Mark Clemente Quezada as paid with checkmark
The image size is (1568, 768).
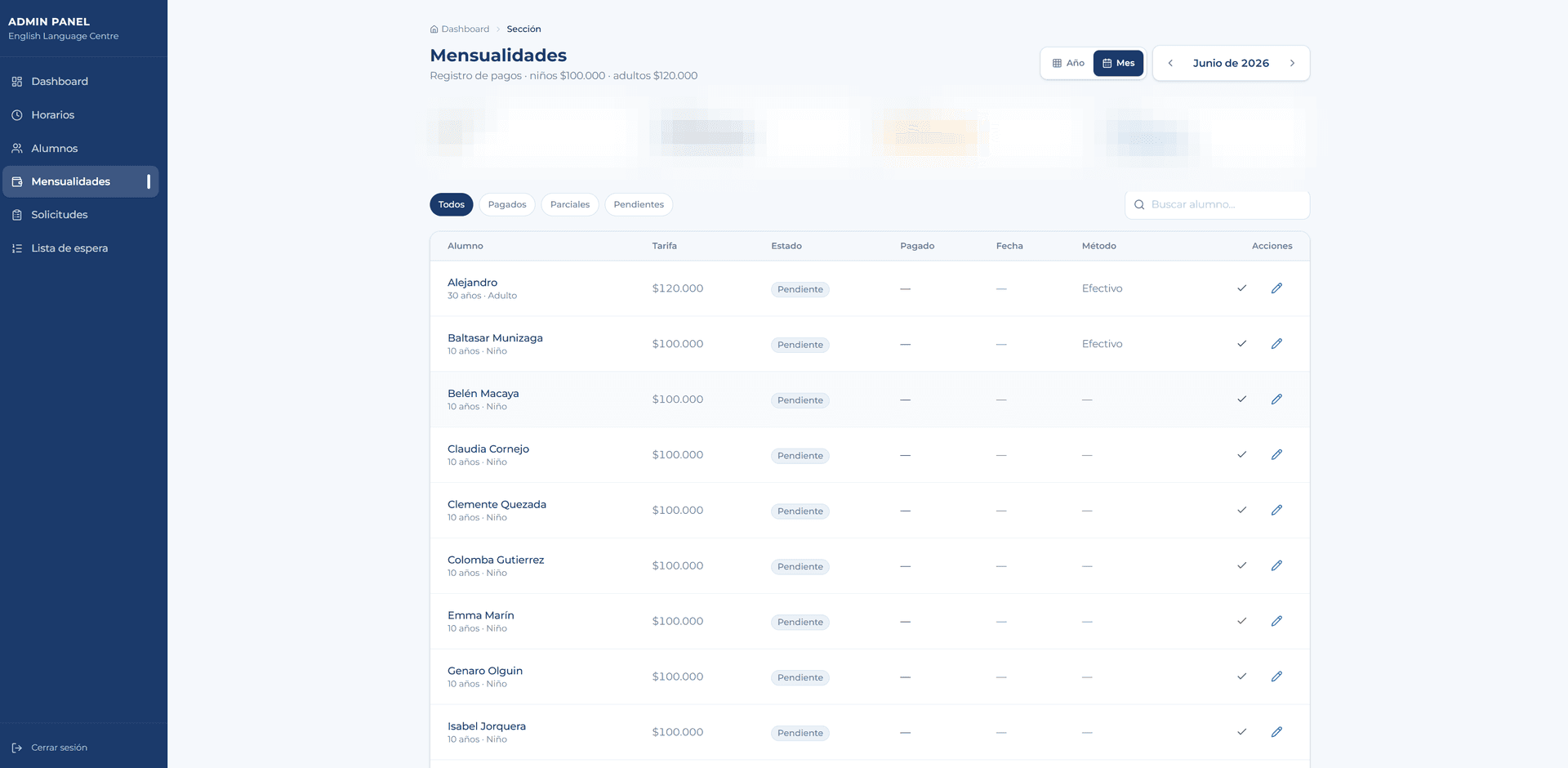pos(1241,511)
